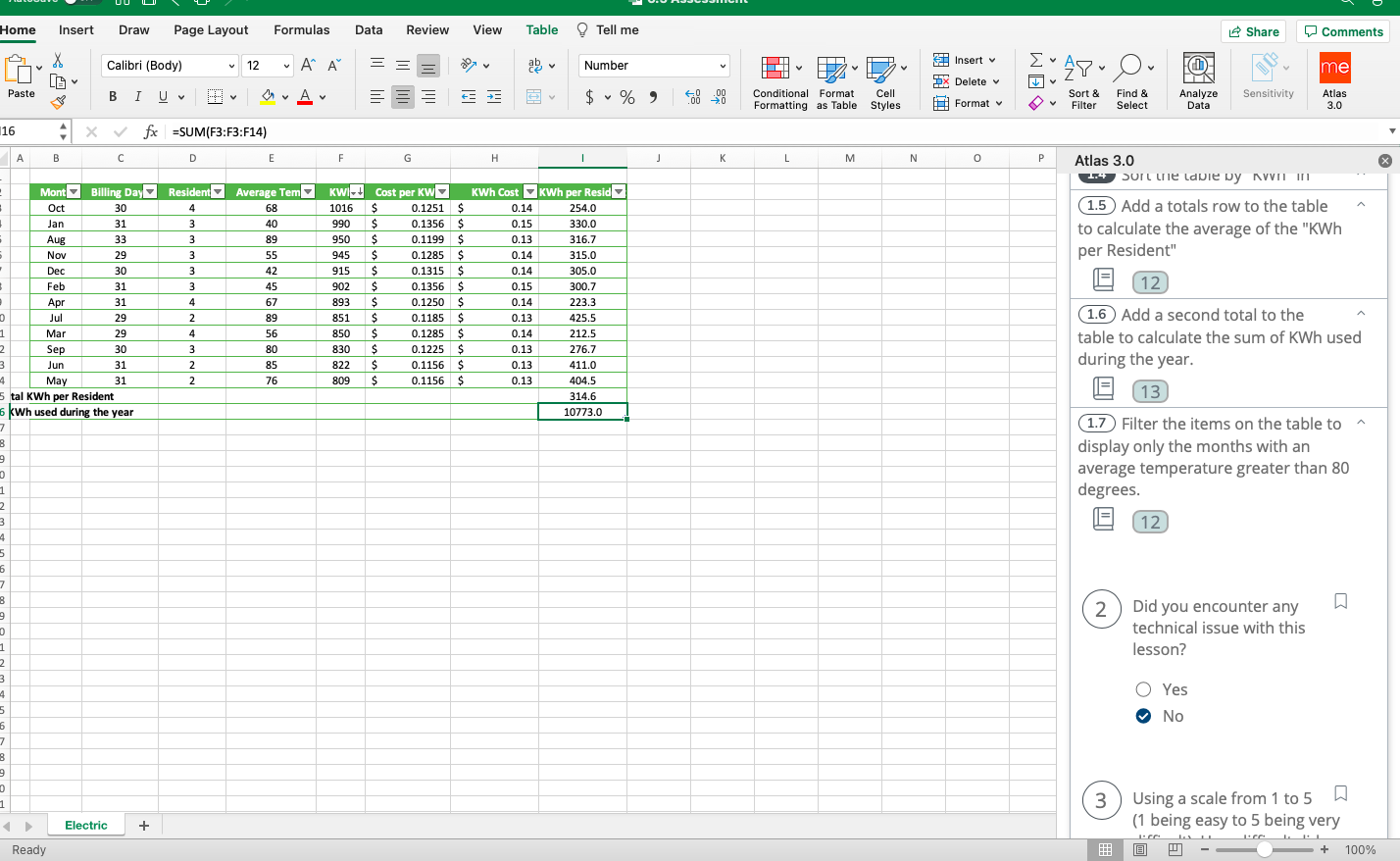This screenshot has width=1400, height=861.
Task: Open the Residents column filter dropdown
Action: point(218,192)
